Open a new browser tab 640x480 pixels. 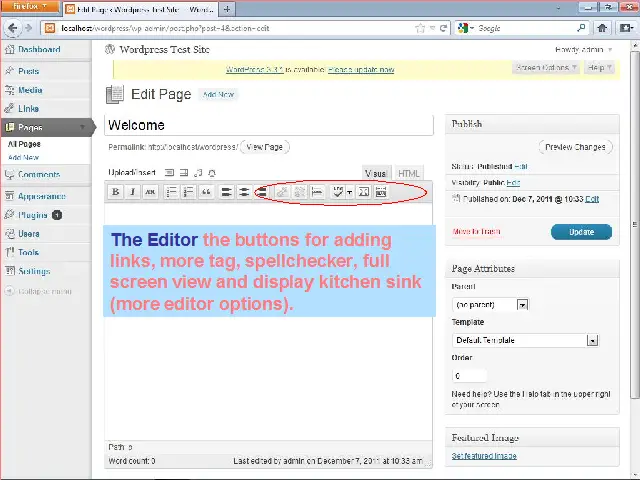pos(227,9)
